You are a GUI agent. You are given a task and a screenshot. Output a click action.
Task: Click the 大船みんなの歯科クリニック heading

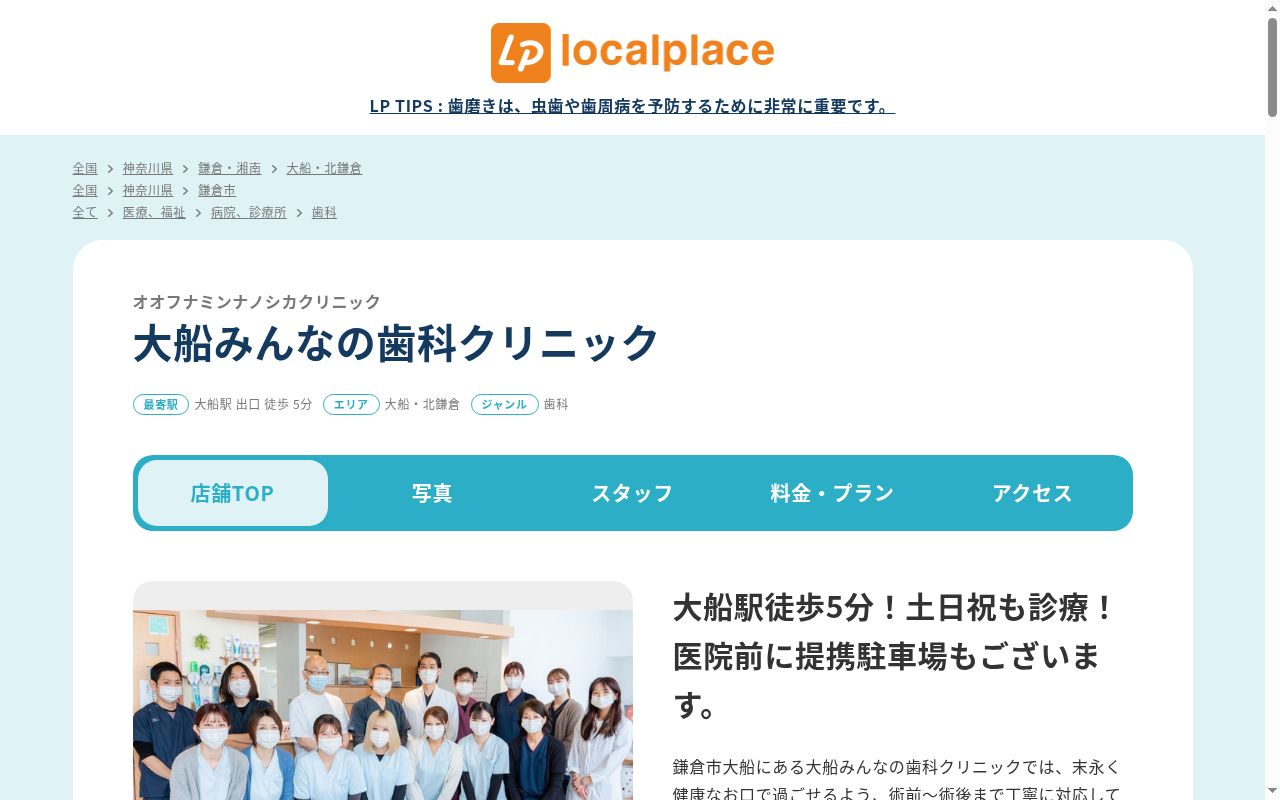pos(396,343)
